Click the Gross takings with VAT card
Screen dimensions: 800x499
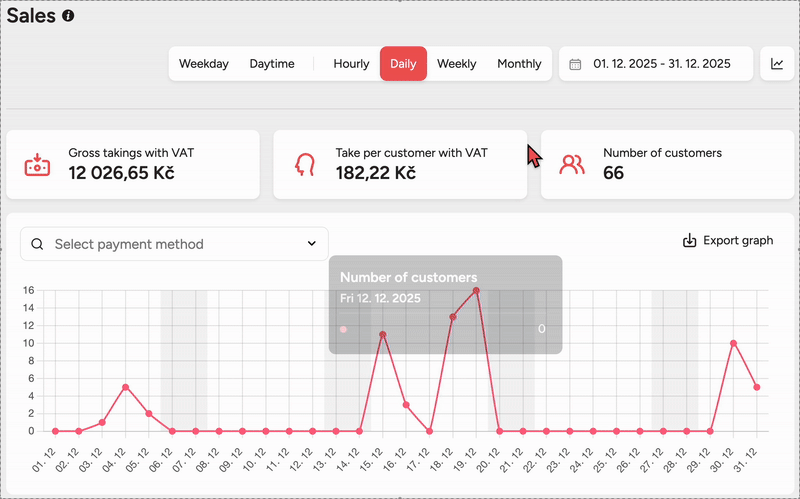tap(133, 164)
